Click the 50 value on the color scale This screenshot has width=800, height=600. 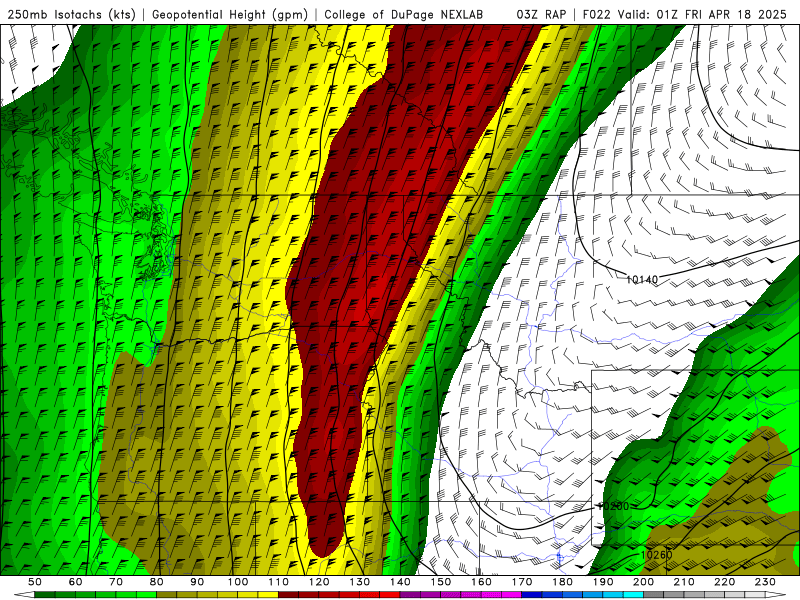35,582
